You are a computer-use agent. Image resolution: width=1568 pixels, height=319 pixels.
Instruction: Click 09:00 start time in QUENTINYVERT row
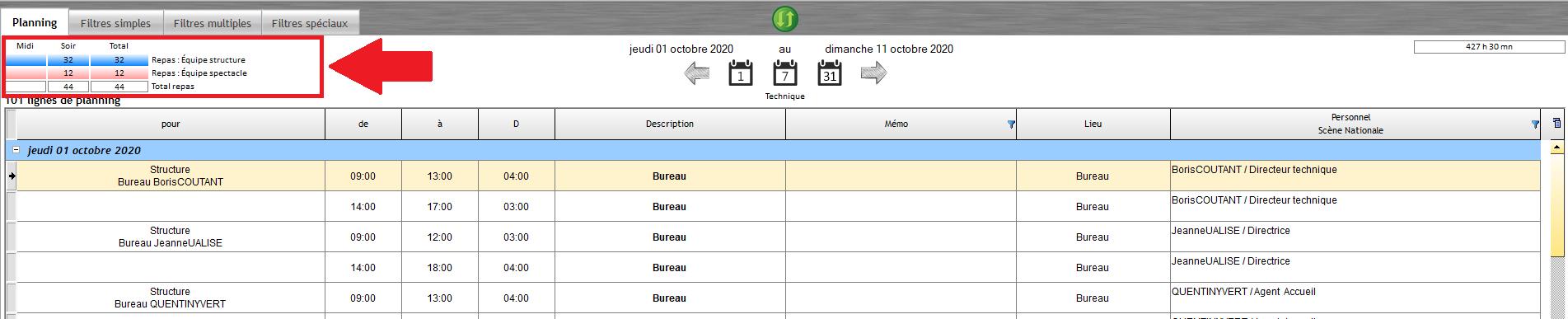[363, 298]
